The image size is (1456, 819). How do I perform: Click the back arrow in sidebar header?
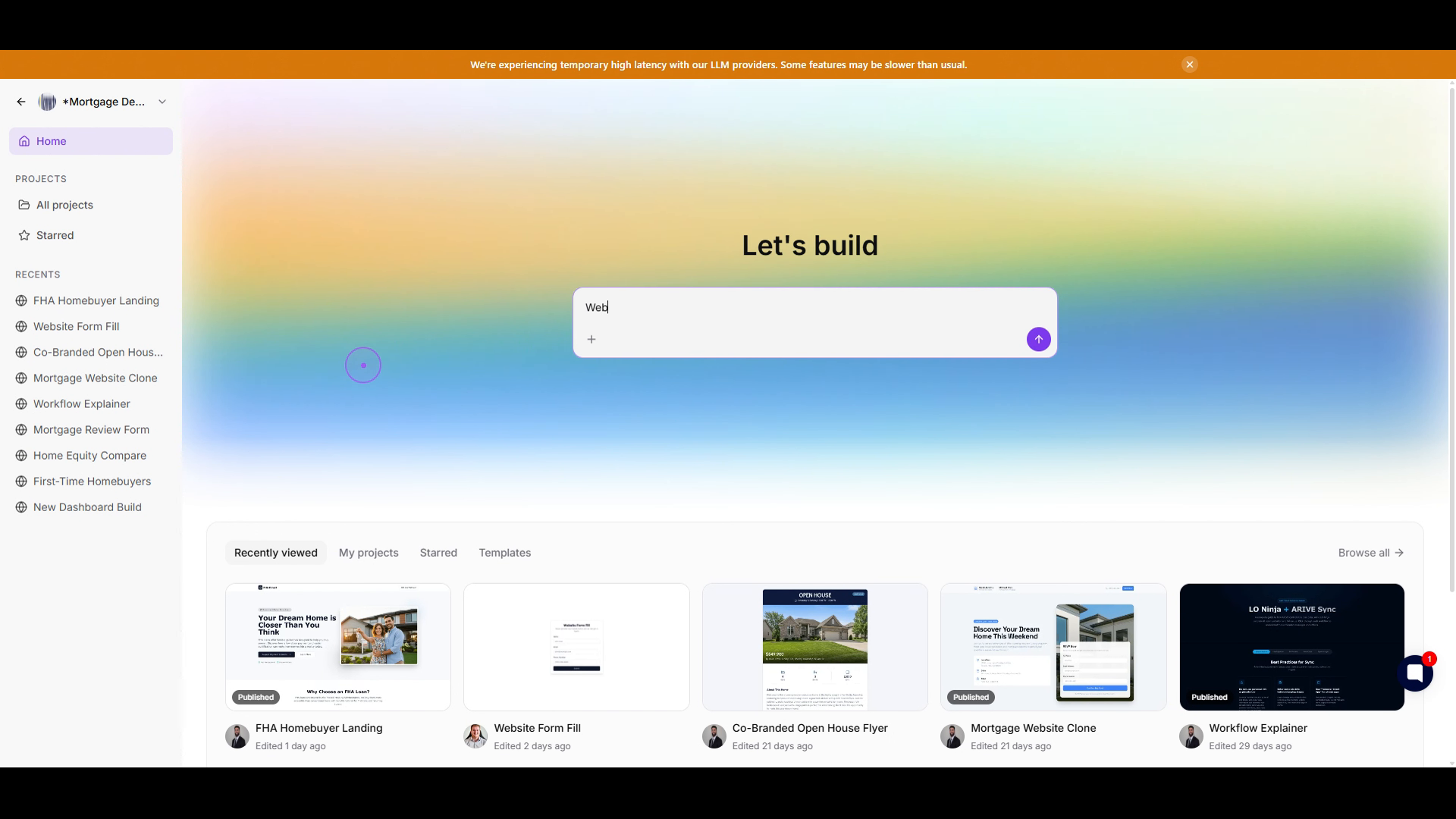click(21, 102)
